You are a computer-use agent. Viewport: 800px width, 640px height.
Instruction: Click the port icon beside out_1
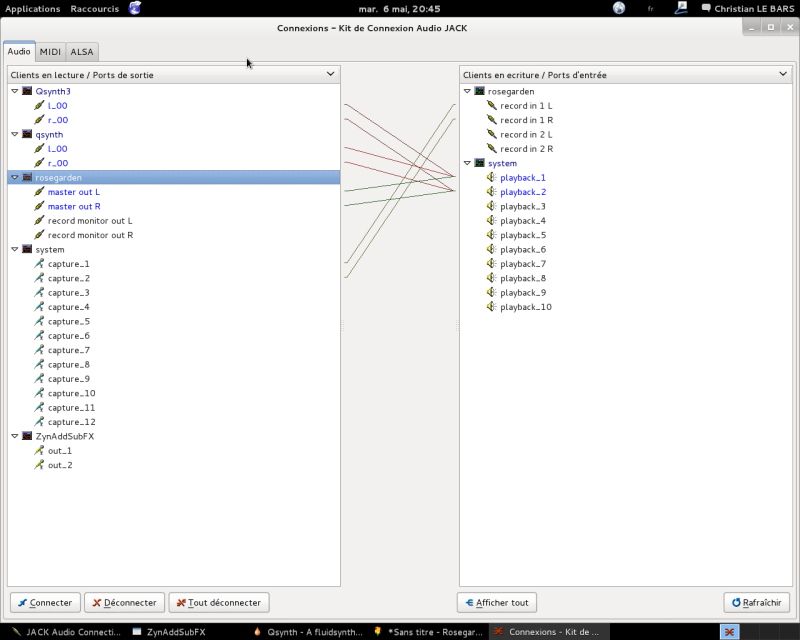pos(39,451)
